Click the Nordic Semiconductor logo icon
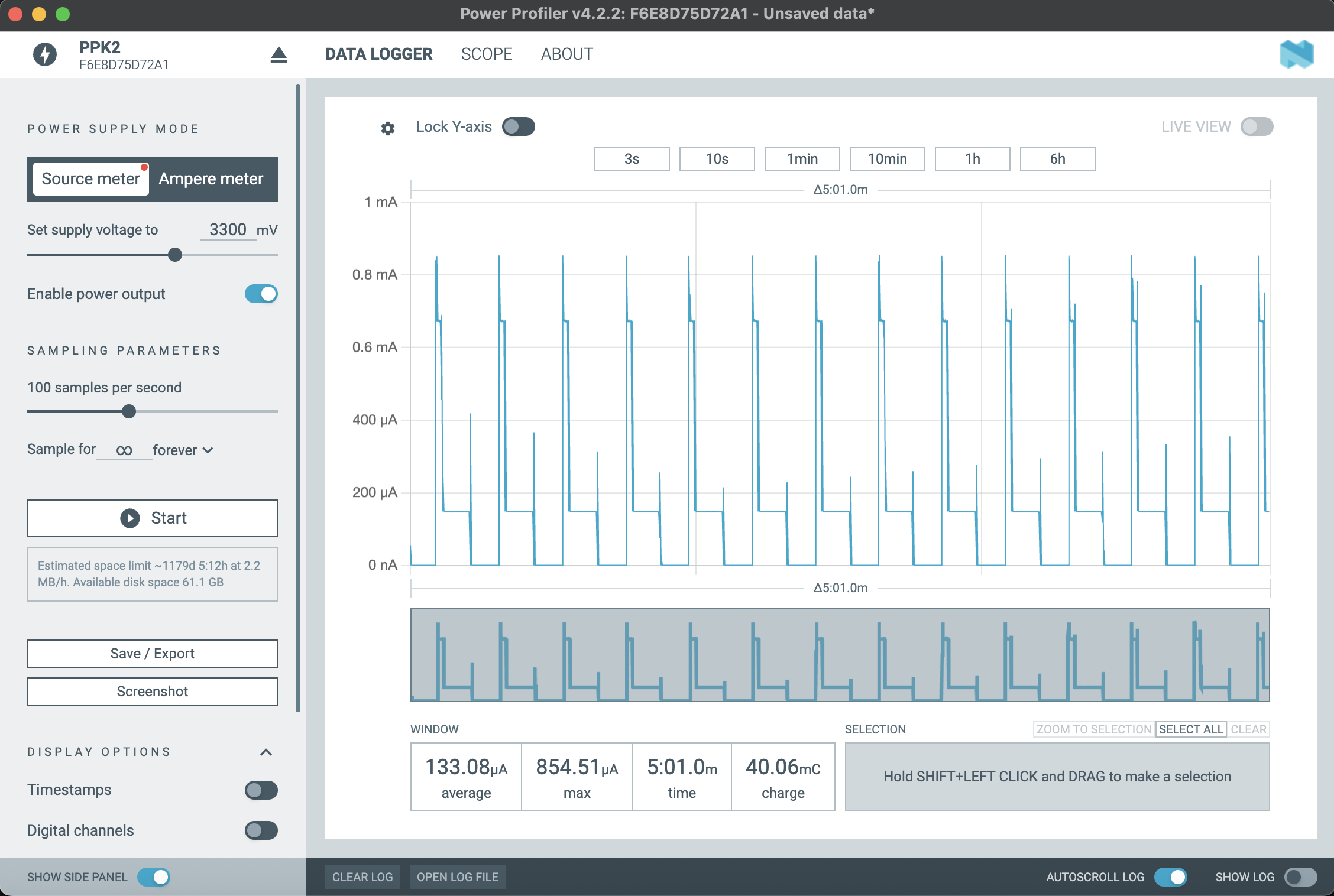This screenshot has height=896, width=1334. pos(1296,54)
